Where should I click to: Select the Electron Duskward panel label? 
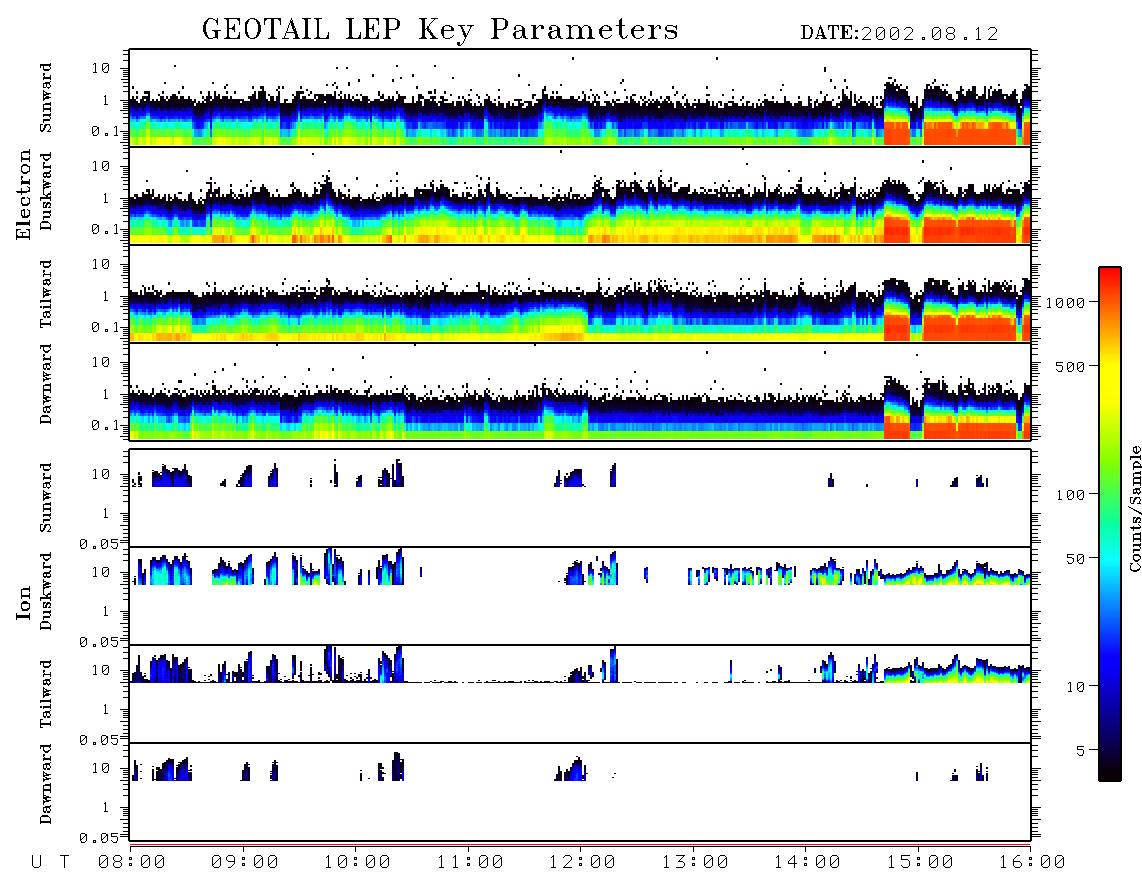[46, 191]
